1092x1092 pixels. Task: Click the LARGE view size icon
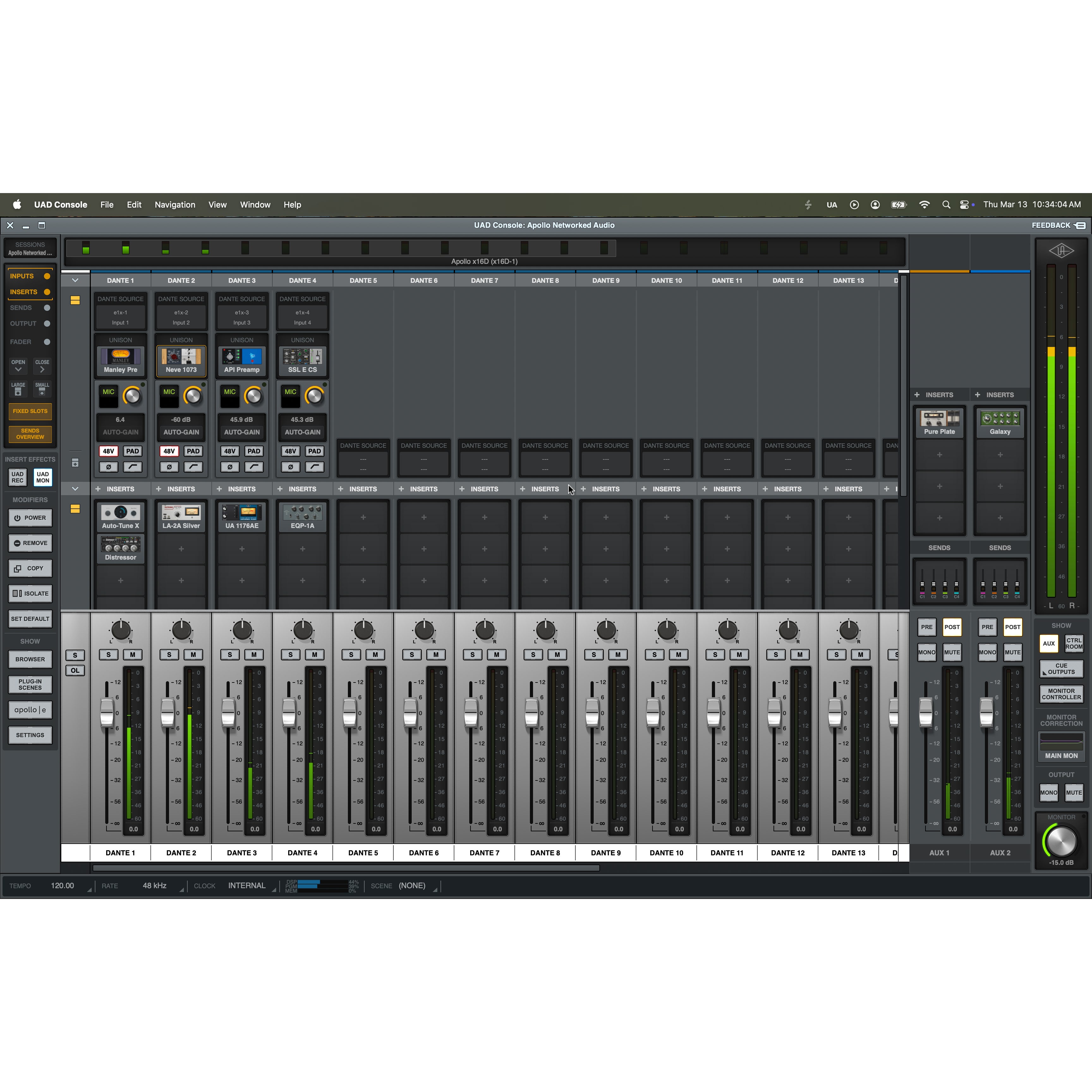pyautogui.click(x=18, y=388)
